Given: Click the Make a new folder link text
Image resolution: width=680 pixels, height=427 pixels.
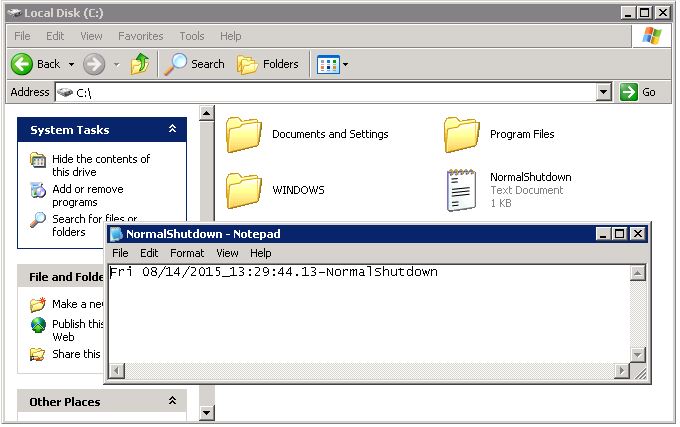Looking at the screenshot, I should point(78,304).
